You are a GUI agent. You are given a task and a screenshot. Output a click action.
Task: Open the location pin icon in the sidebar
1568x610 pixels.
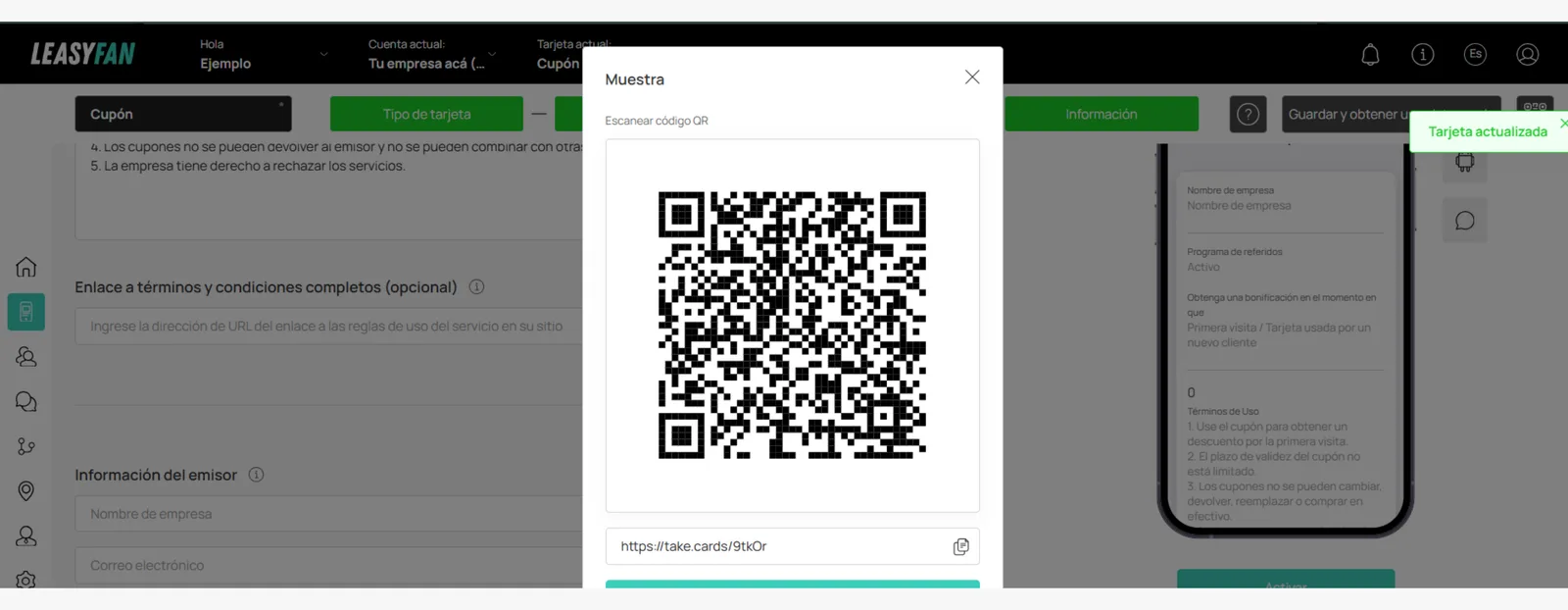pyautogui.click(x=26, y=490)
